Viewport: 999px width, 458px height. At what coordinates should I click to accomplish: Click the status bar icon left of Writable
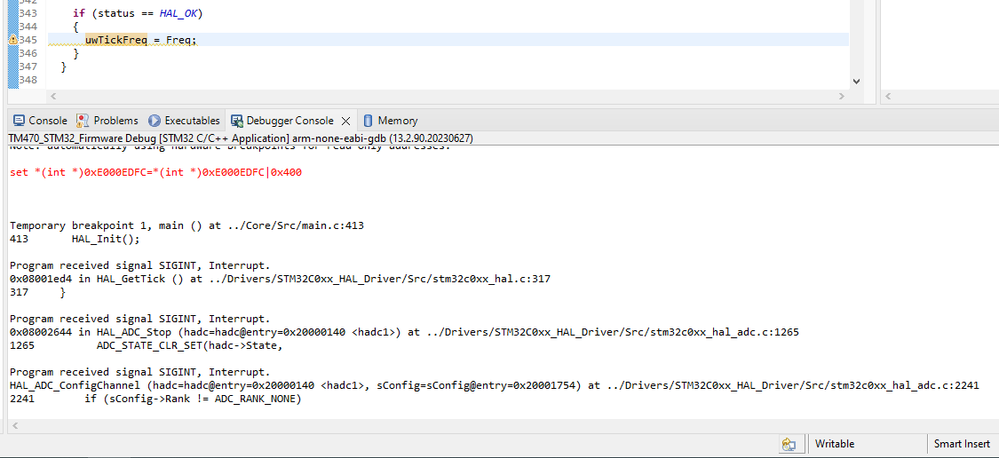point(789,444)
